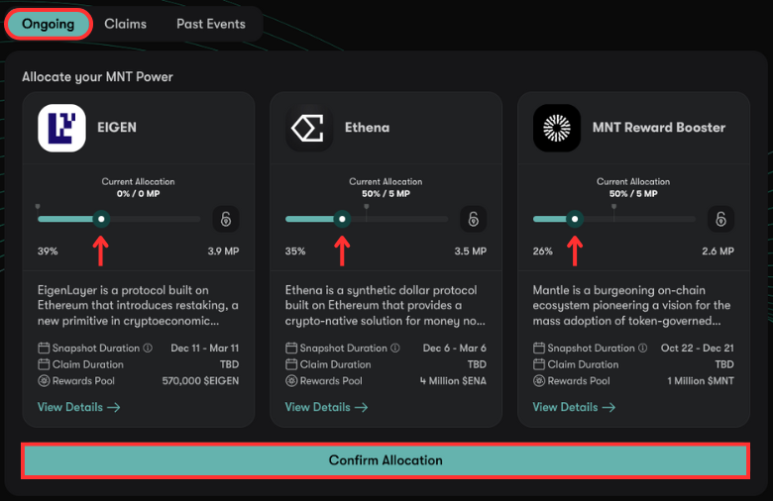Click the EIGEN allocation slider handle

click(101, 219)
